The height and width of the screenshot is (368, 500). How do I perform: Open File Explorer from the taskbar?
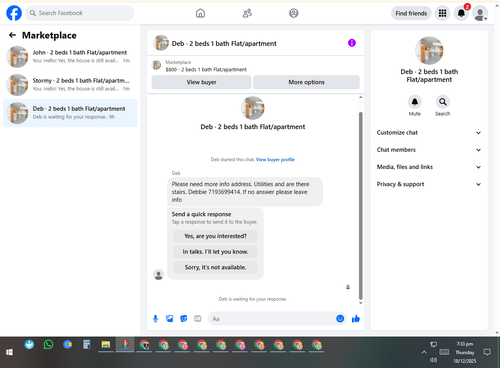pyautogui.click(x=106, y=345)
